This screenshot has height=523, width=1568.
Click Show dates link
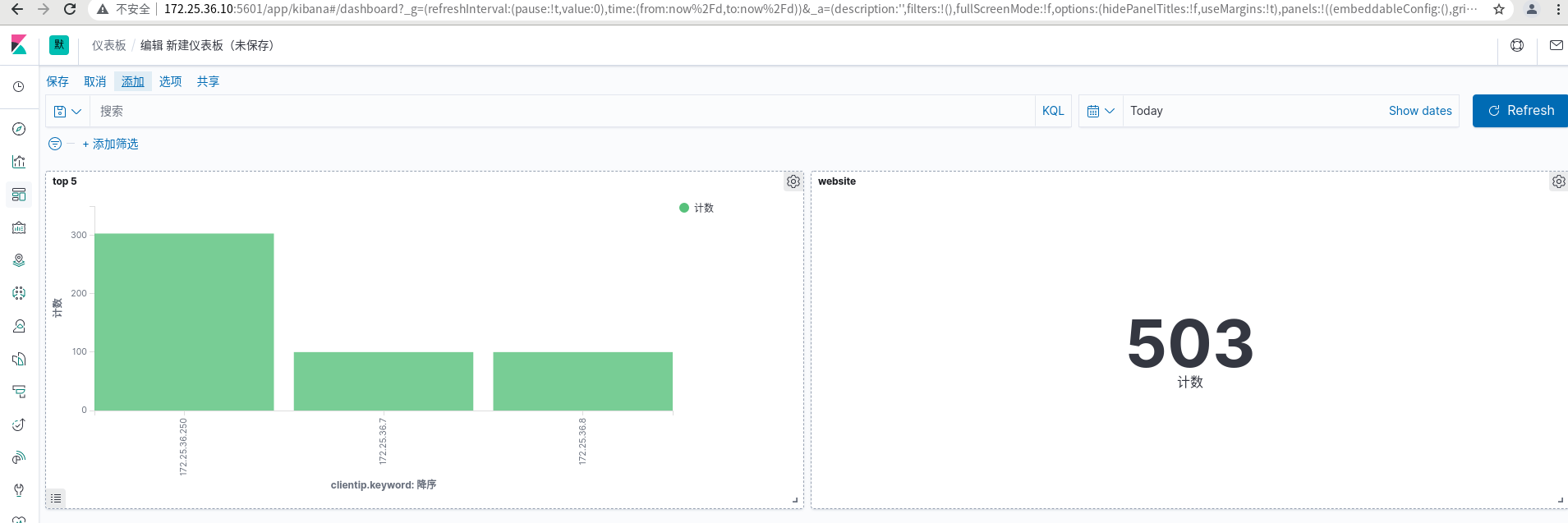pos(1420,111)
